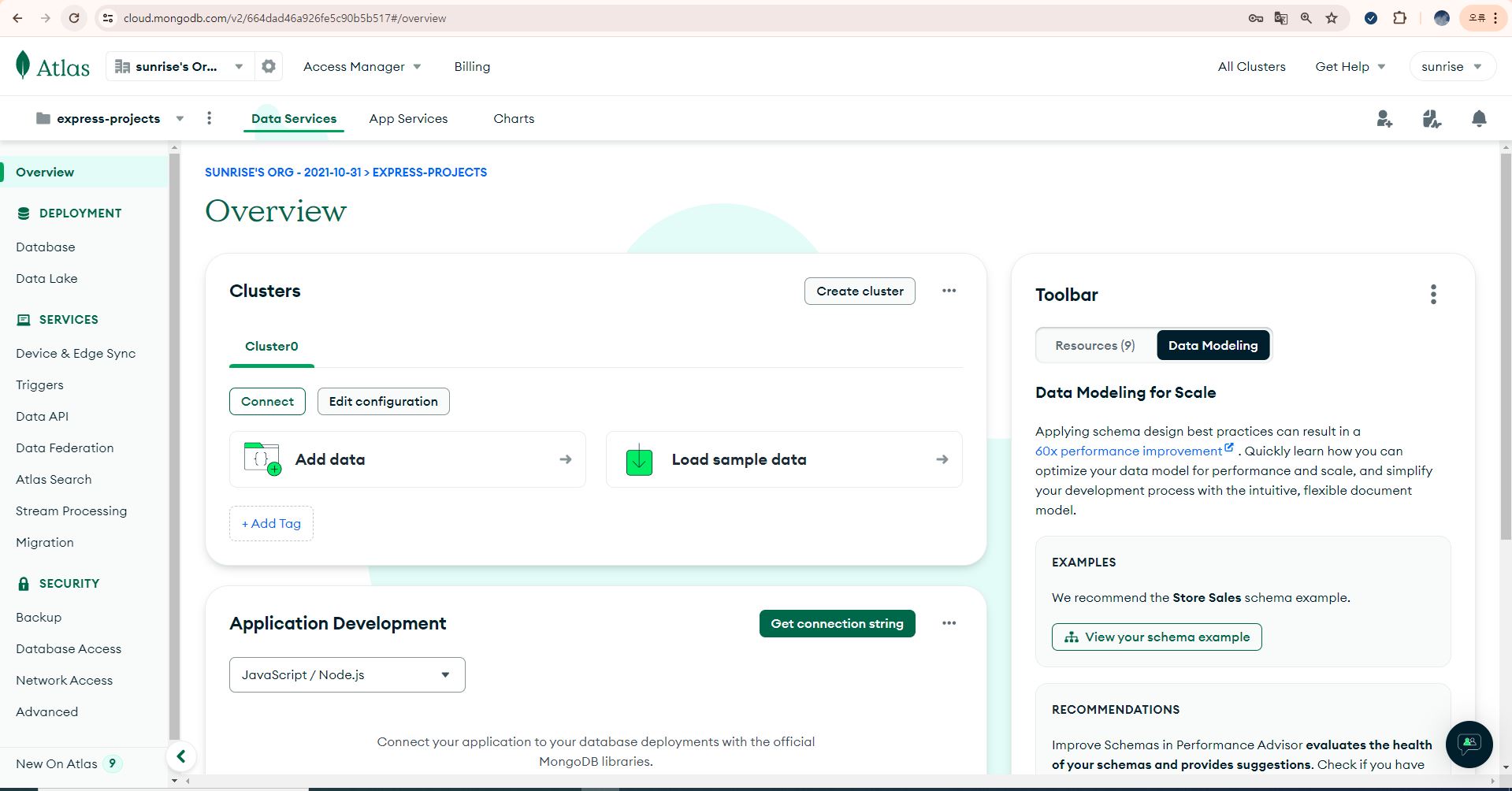Open Toolbar vertical dots menu
Screen dimensions: 1512x791
coord(1433,295)
